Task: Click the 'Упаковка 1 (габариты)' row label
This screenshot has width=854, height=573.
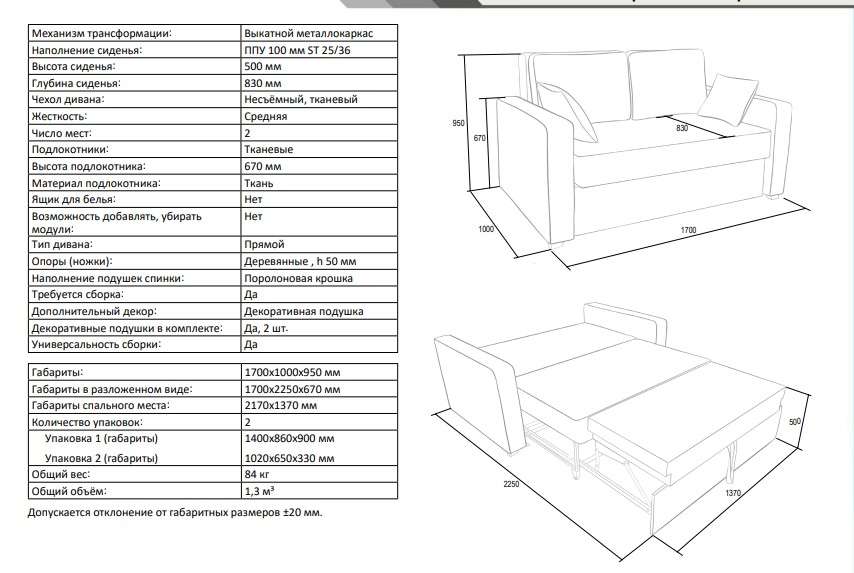Action: click(102, 439)
